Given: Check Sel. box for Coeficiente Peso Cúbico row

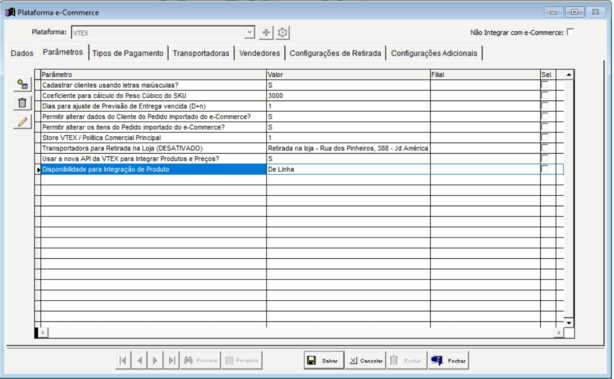Looking at the screenshot, I should tap(545, 96).
